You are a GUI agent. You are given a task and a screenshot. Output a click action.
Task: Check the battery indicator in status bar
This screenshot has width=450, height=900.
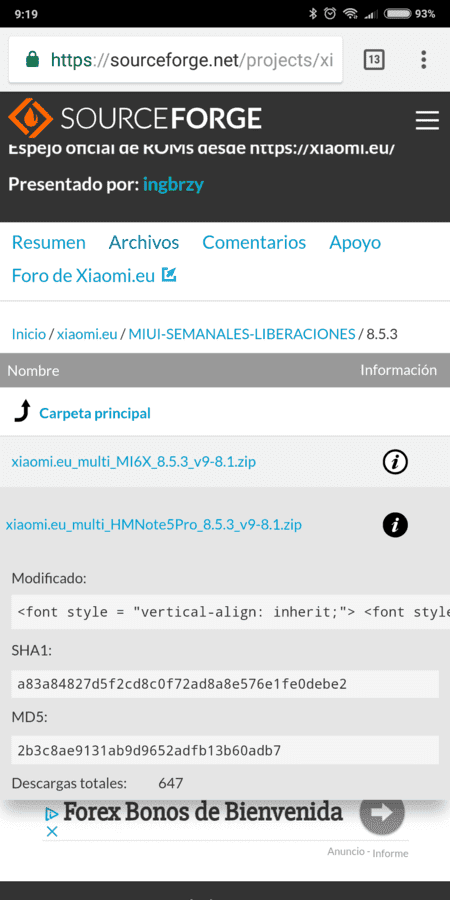397,14
